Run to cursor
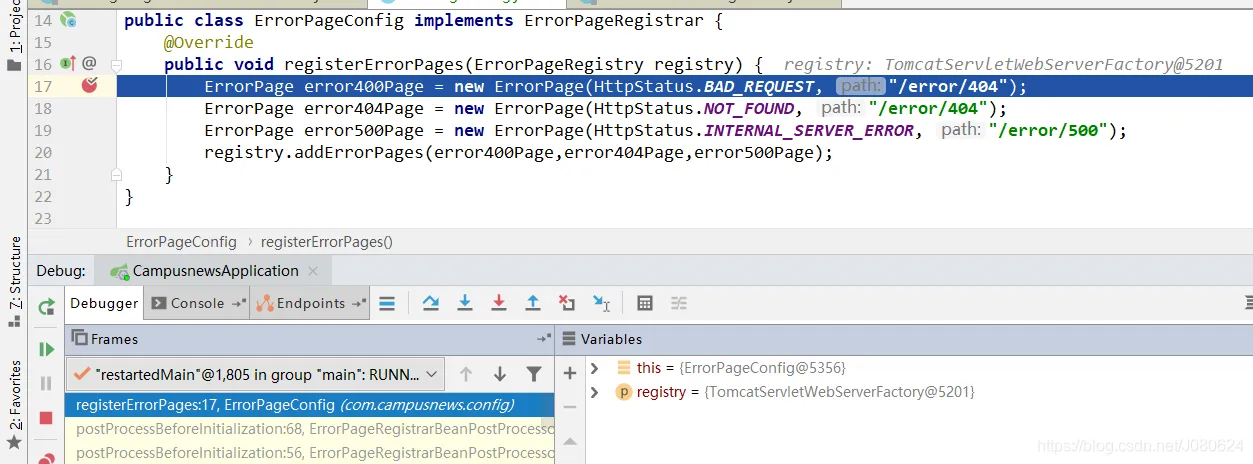This screenshot has height=464, width=1253. click(601, 303)
